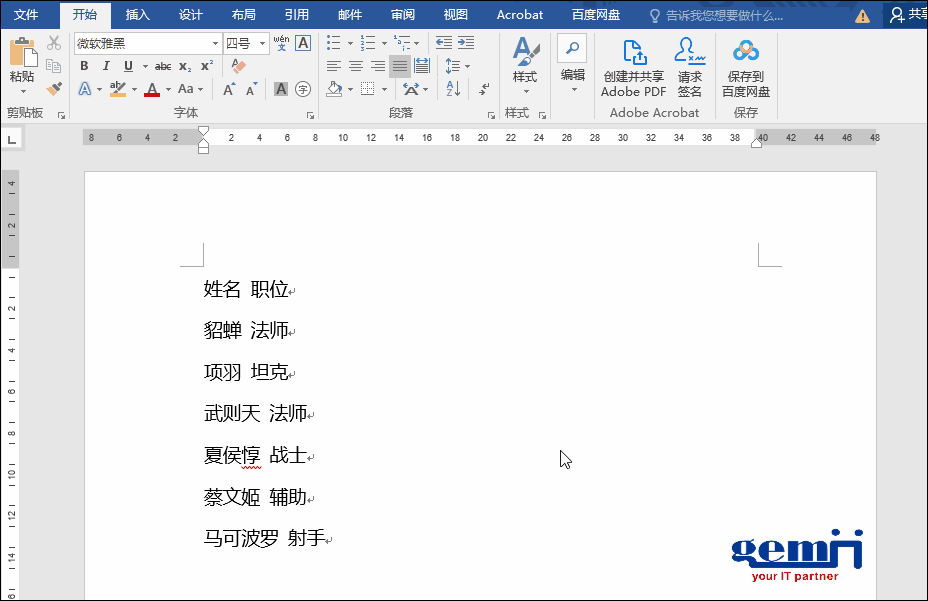Click the Clear Formatting eraser icon
Image resolution: width=928 pixels, height=601 pixels.
(x=238, y=66)
